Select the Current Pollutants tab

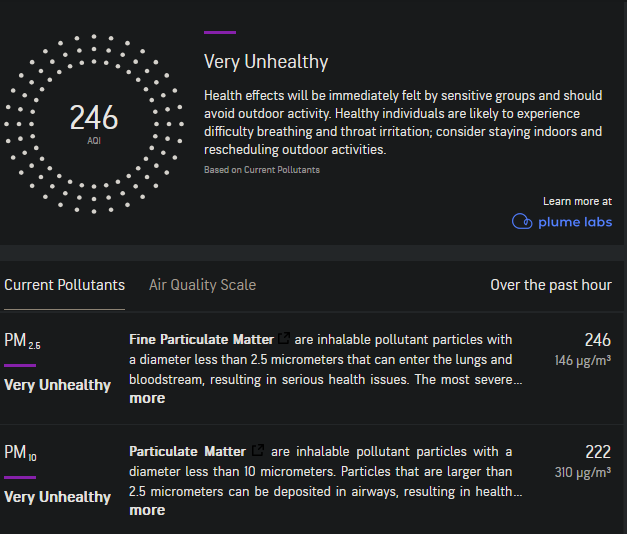pos(65,285)
